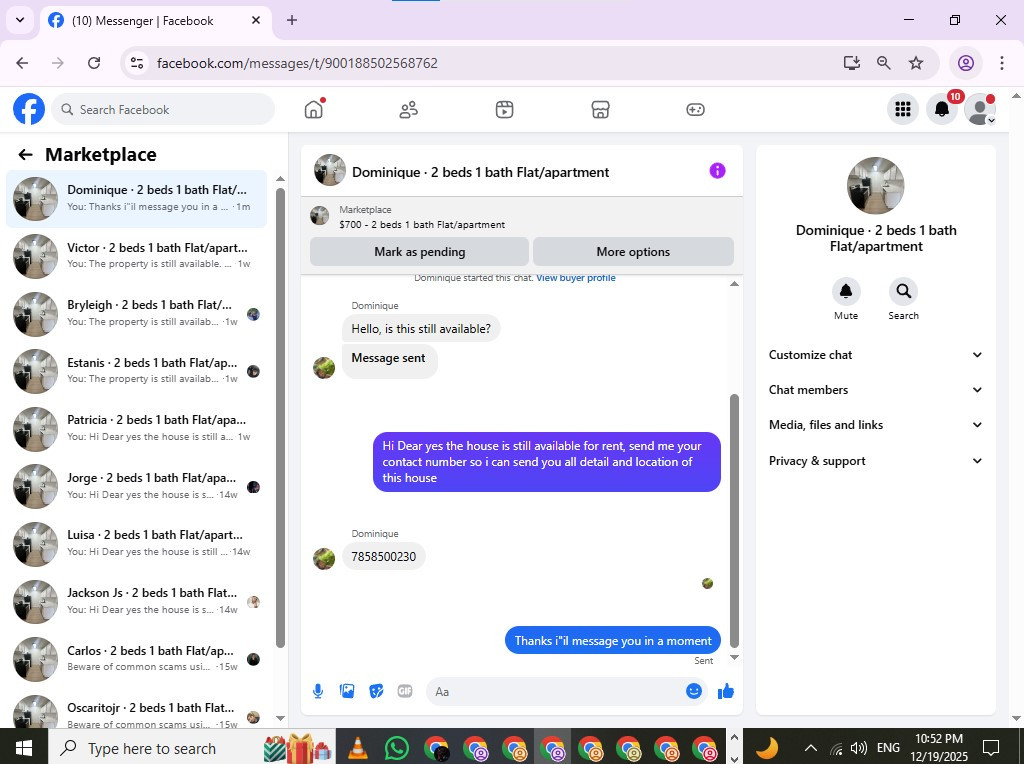Click the address bar URL
Screen dimensions: 1024x764
tap(297, 63)
